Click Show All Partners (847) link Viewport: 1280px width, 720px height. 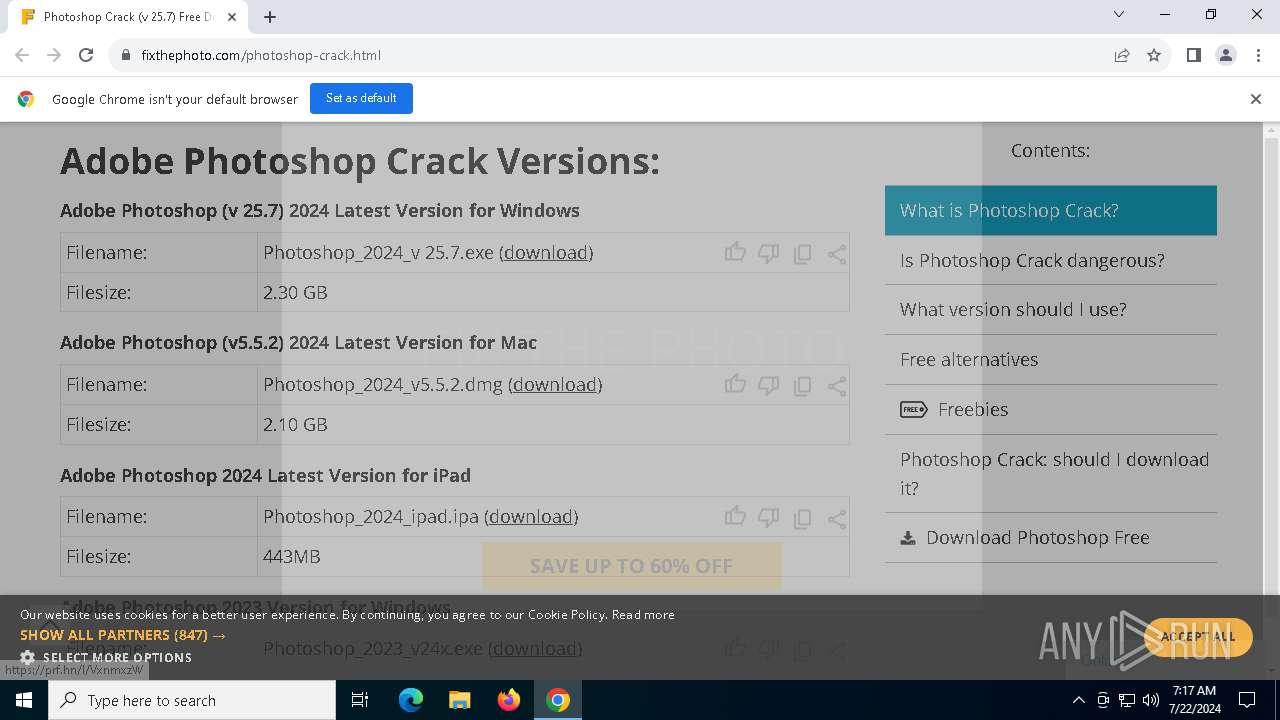123,635
